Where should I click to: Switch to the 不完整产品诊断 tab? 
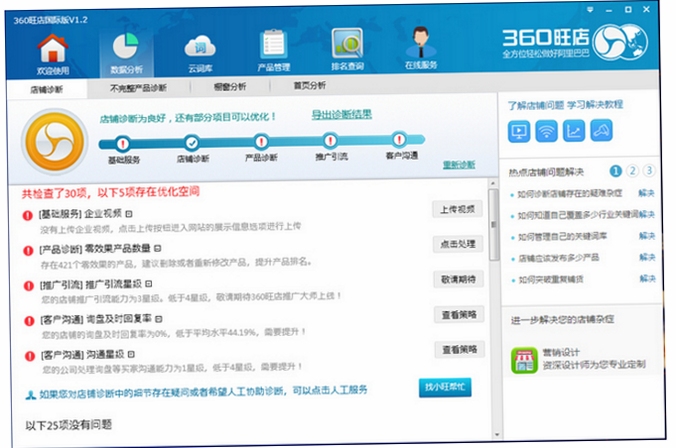[x=138, y=88]
